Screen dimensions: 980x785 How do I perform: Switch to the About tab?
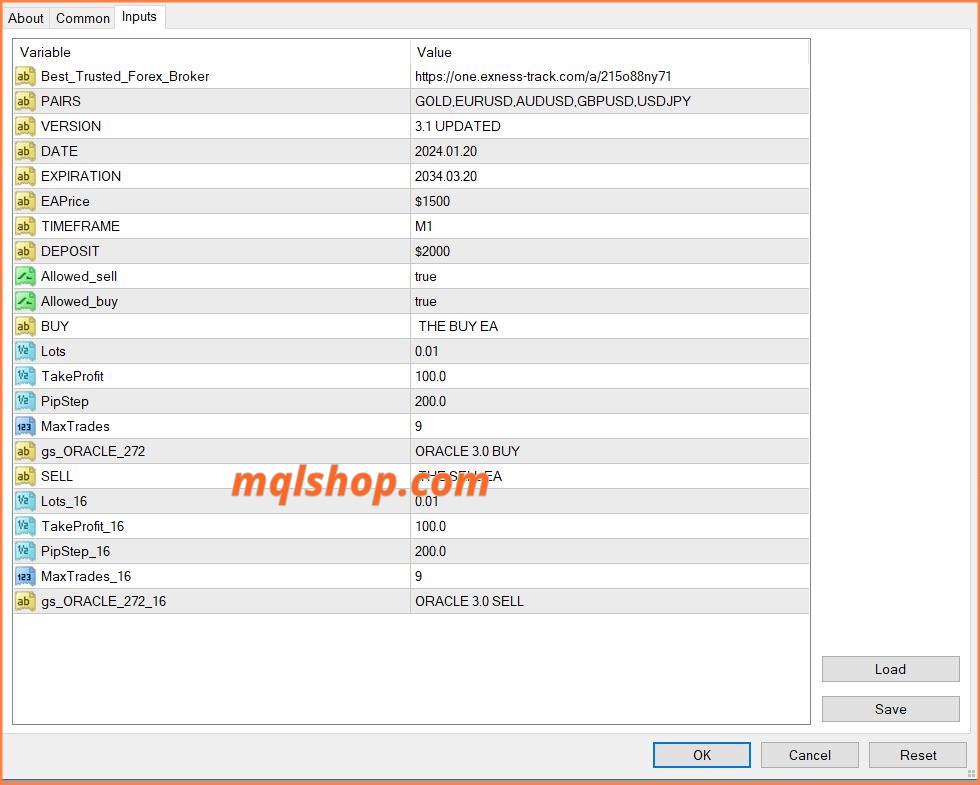[x=26, y=18]
